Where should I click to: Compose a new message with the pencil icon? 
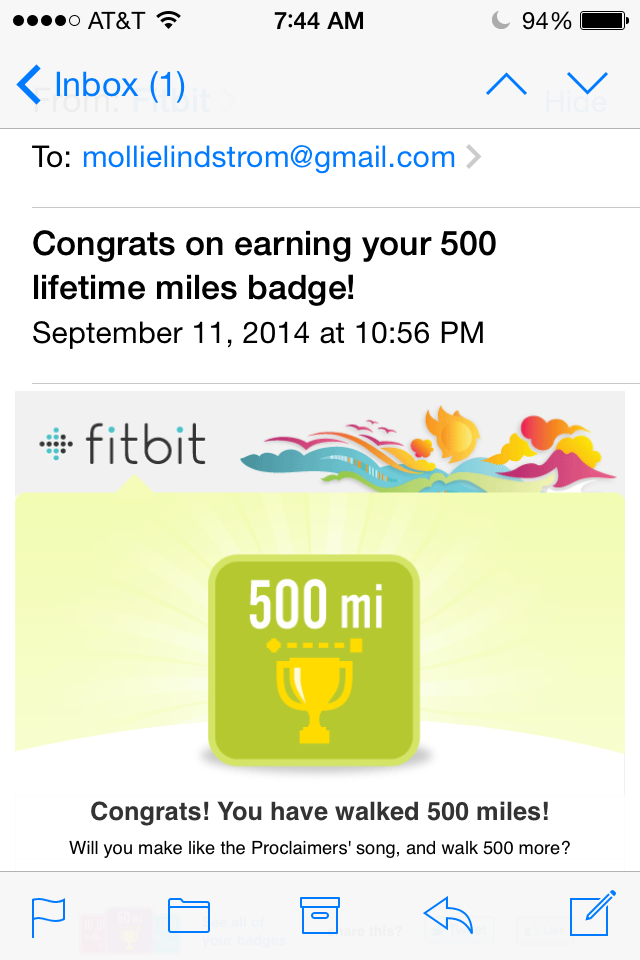pos(590,915)
